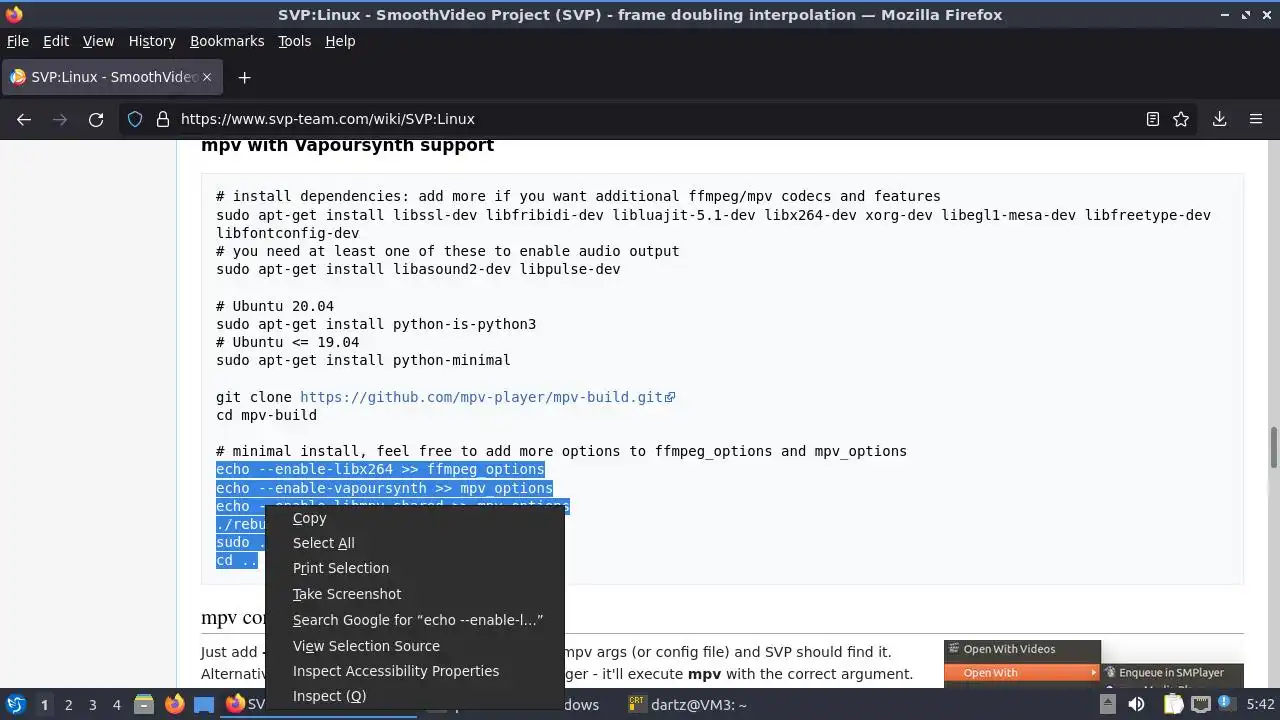Choose Inspect (Q) from the context menu
The height and width of the screenshot is (720, 1280).
[414, 696]
